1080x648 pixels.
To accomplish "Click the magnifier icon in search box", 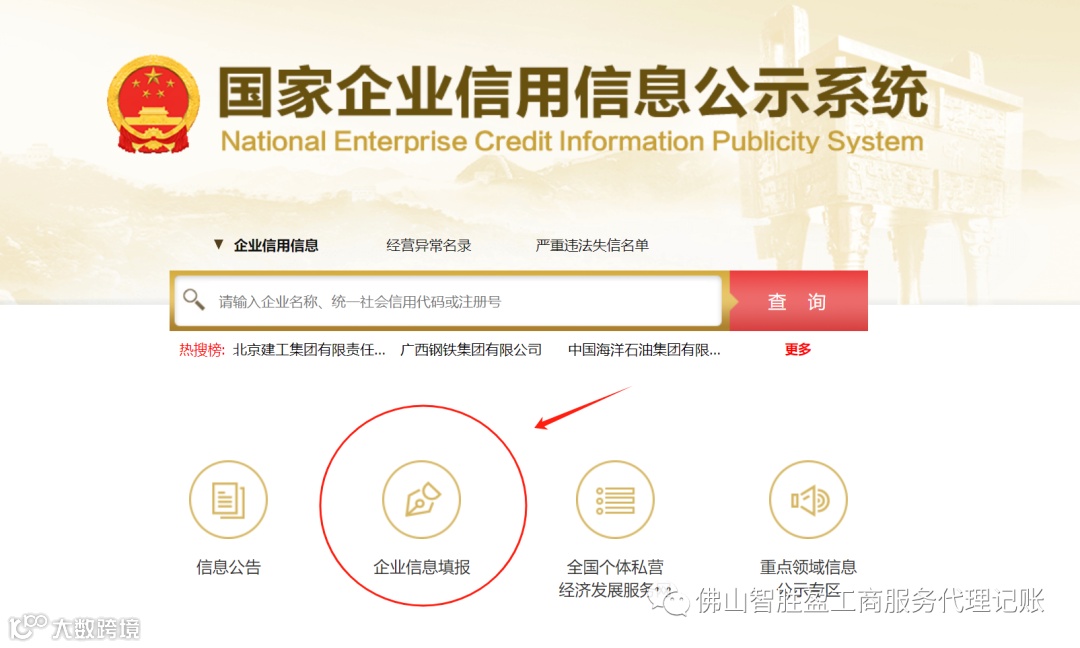I will (x=194, y=300).
